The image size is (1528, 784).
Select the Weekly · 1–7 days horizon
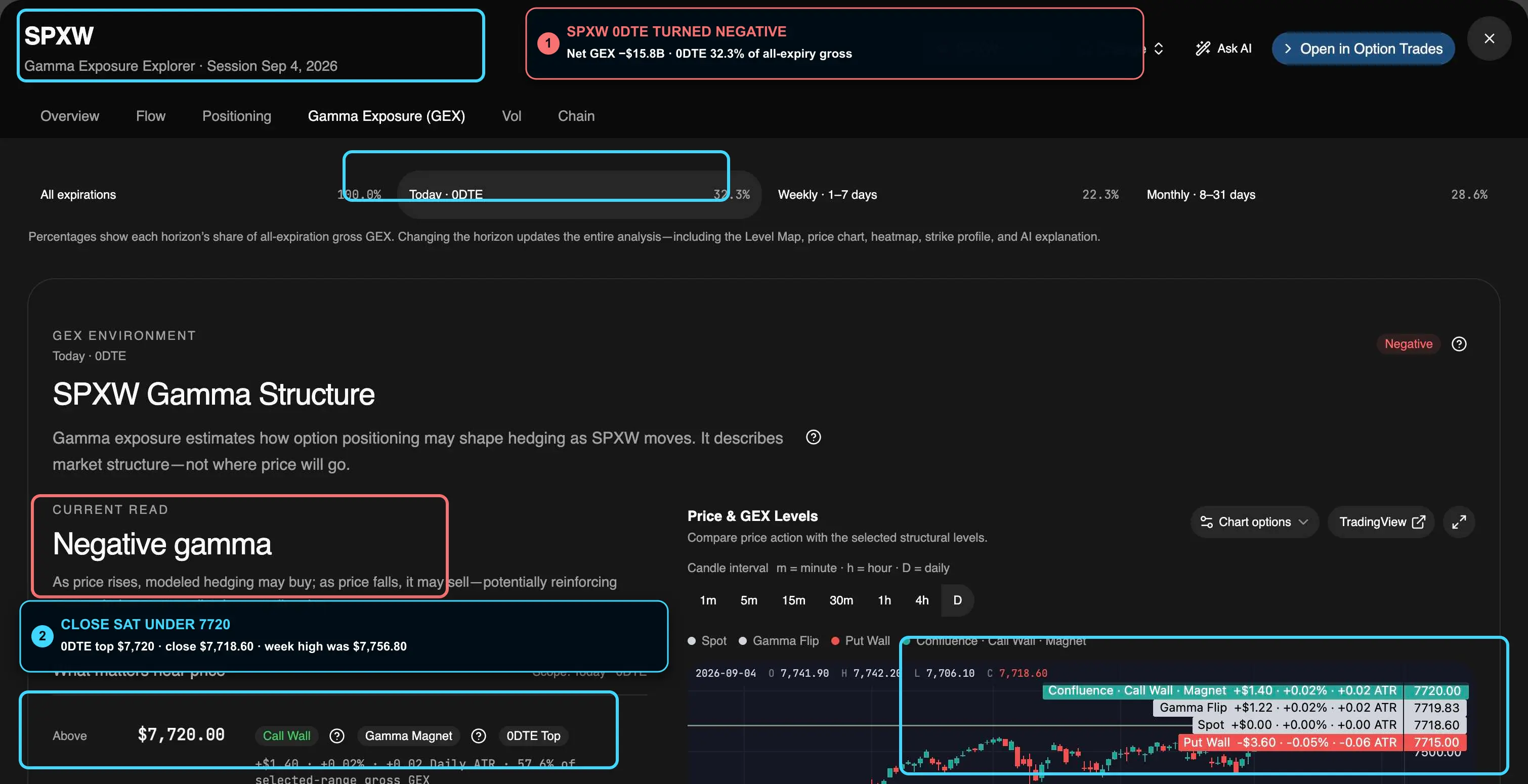948,195
